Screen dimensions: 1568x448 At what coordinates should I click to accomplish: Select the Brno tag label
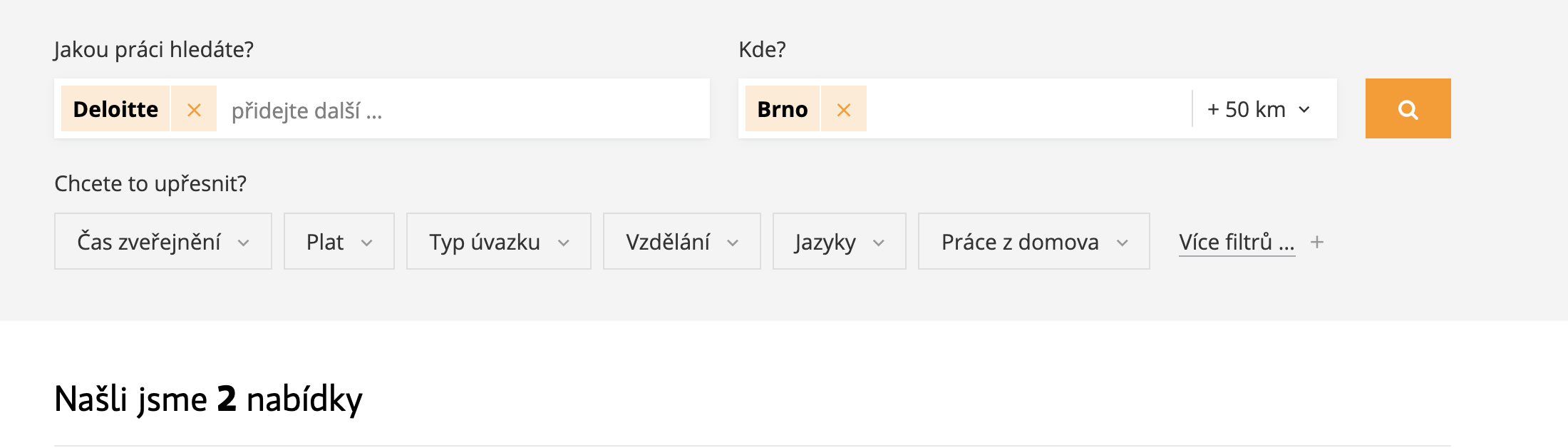pyautogui.click(x=783, y=109)
